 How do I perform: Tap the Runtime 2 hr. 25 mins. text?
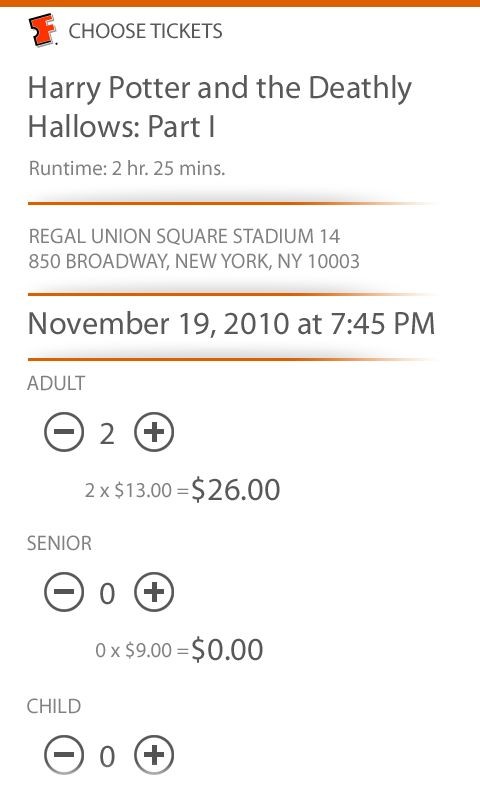click(127, 168)
